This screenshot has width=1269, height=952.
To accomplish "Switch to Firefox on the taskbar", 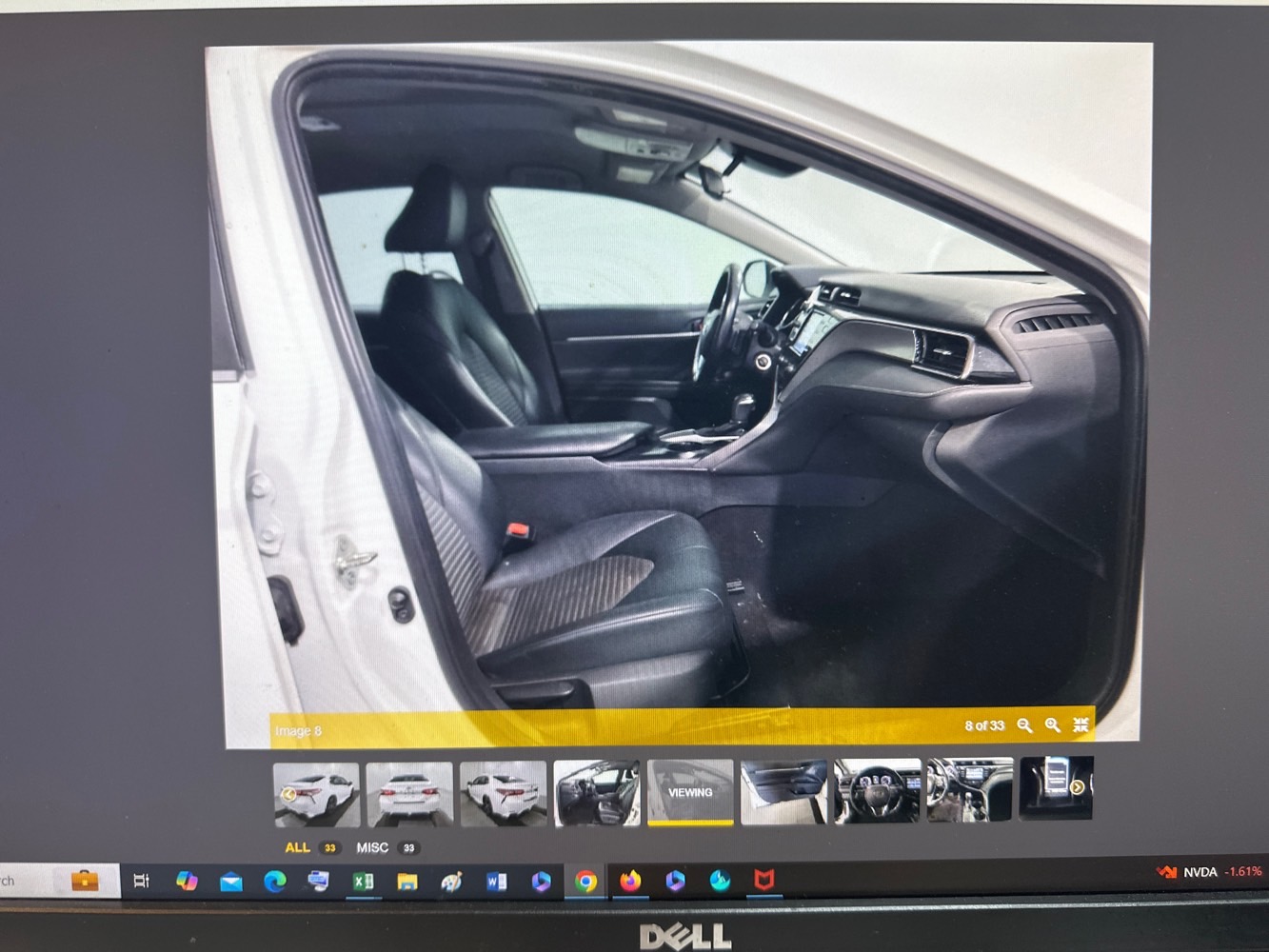I will (x=630, y=882).
